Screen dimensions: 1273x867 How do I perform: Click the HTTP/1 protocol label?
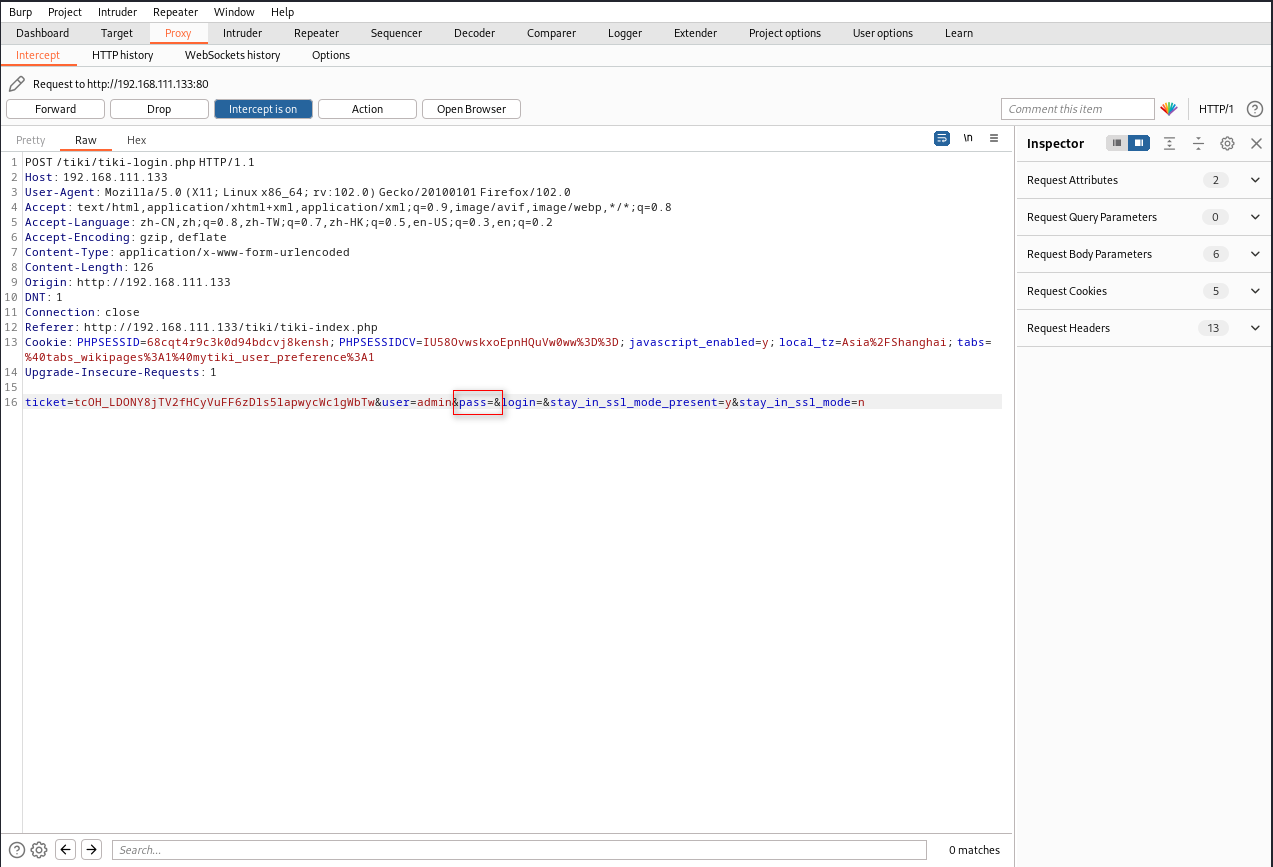pyautogui.click(x=1216, y=109)
